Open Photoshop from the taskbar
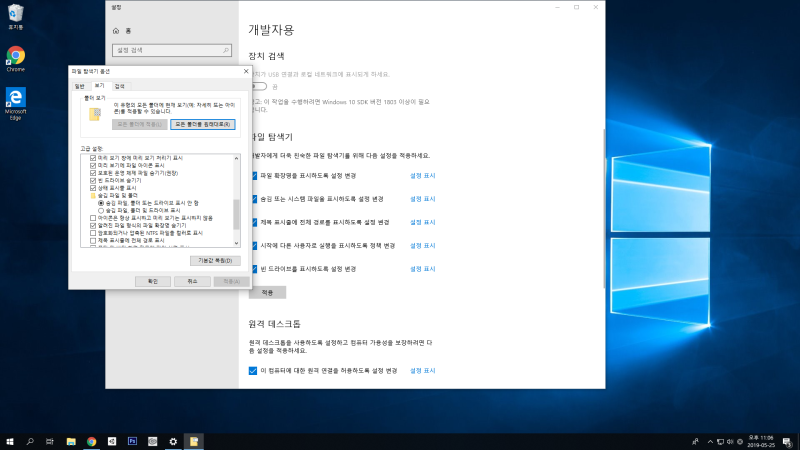The width and height of the screenshot is (800, 450). (132, 441)
